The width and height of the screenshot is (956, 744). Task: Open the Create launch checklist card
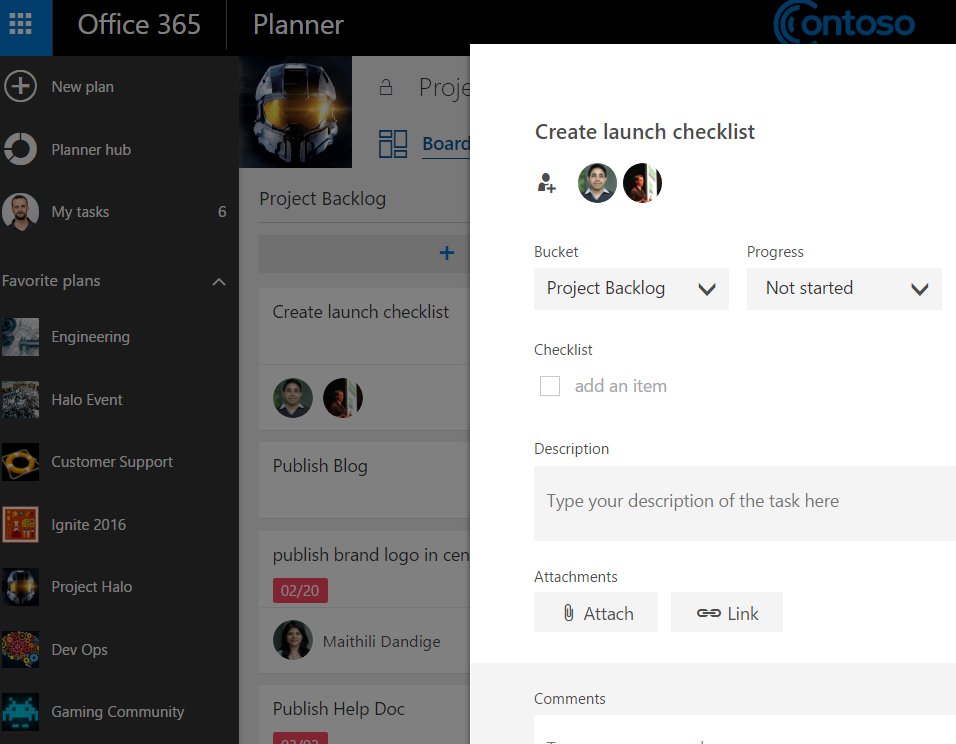[365, 359]
